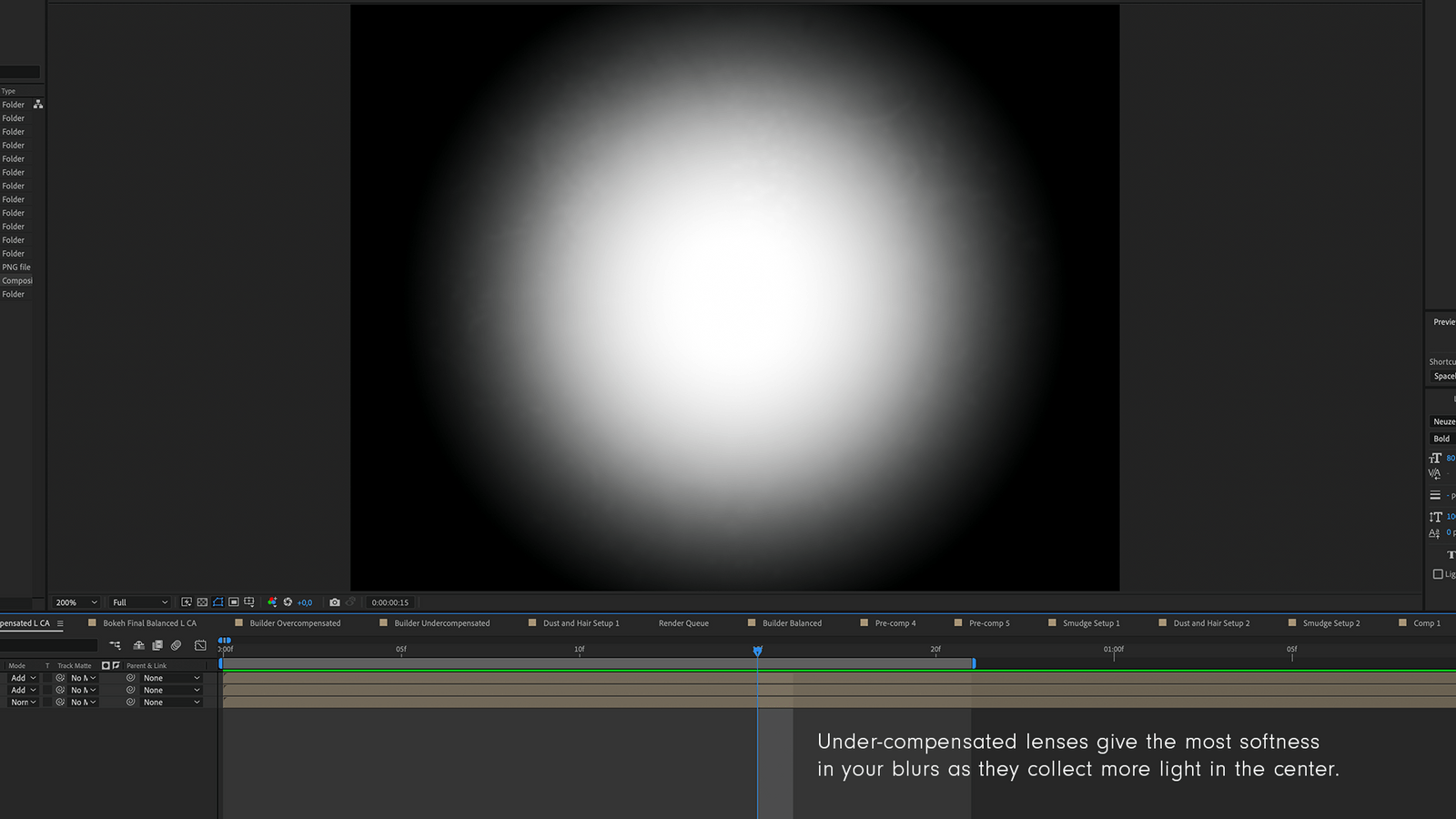Change the Add blend mode of the top layer
Screen dimensions: 1456x819
click(x=22, y=678)
